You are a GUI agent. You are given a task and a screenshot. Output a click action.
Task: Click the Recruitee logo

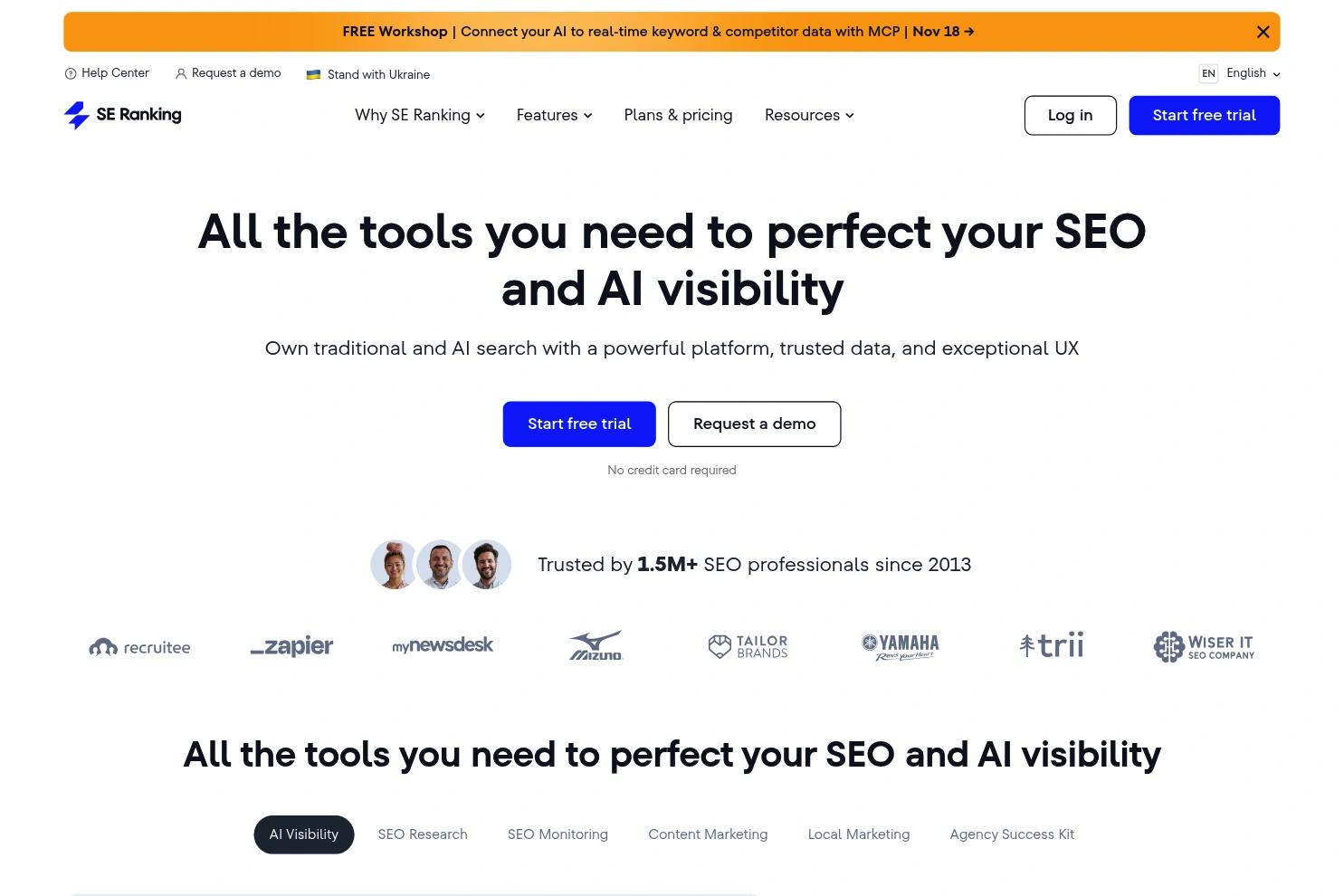pos(139,647)
